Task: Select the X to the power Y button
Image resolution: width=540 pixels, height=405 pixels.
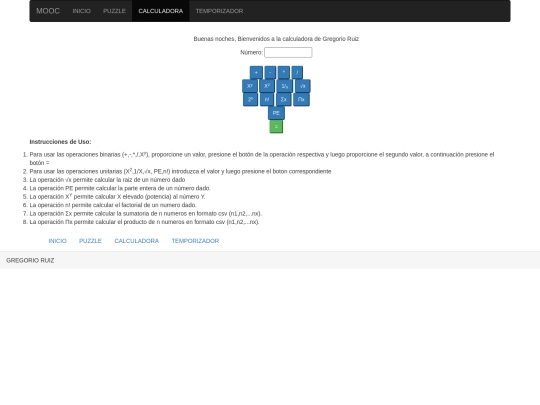Action: coord(250,86)
